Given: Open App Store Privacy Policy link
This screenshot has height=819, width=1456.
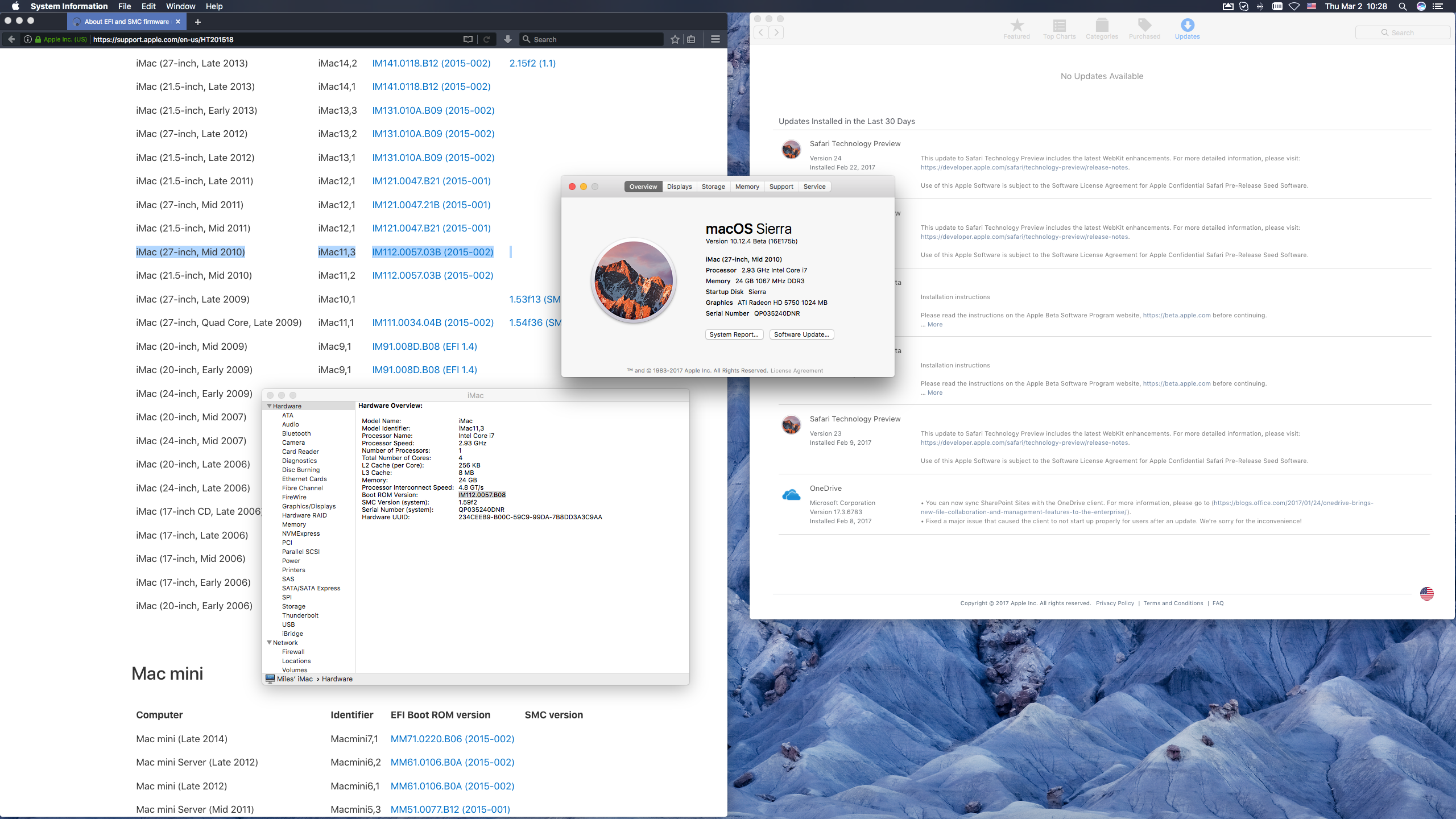Looking at the screenshot, I should pyautogui.click(x=1115, y=603).
